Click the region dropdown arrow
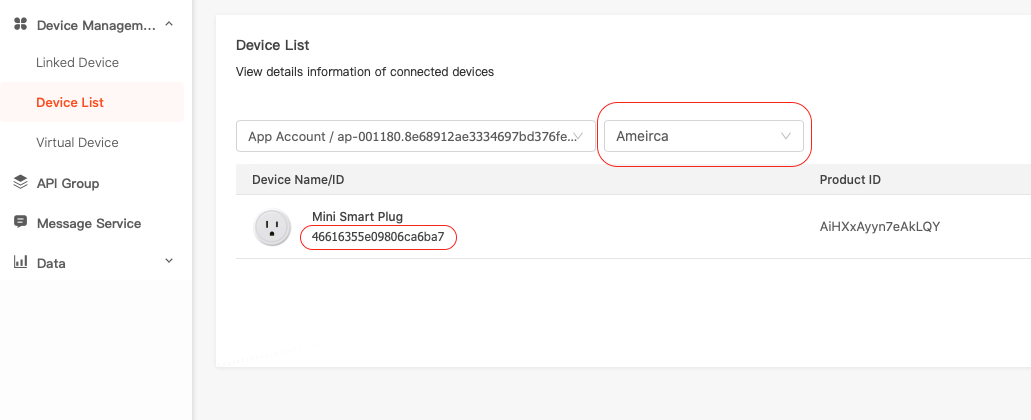 (x=786, y=136)
